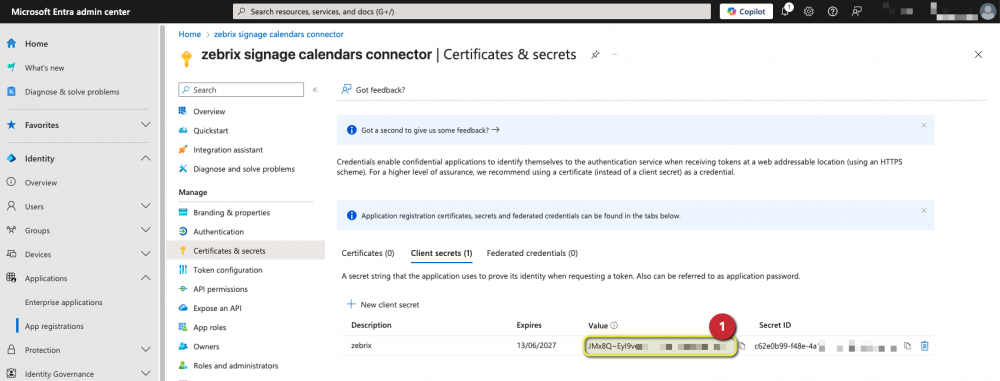This screenshot has height=381, width=1000.
Task: Copy the Secret ID to clipboard
Action: 907,346
